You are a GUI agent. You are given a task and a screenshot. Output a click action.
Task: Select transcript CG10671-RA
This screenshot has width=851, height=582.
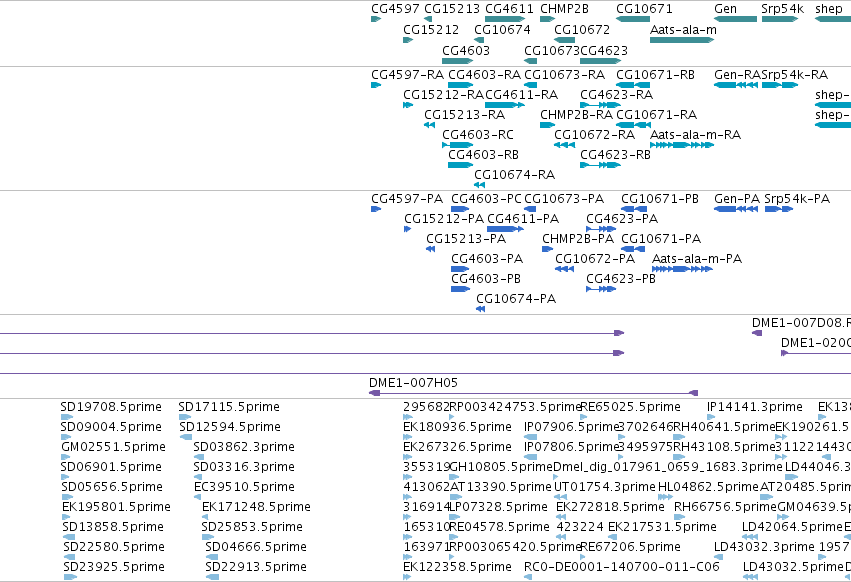[656, 115]
